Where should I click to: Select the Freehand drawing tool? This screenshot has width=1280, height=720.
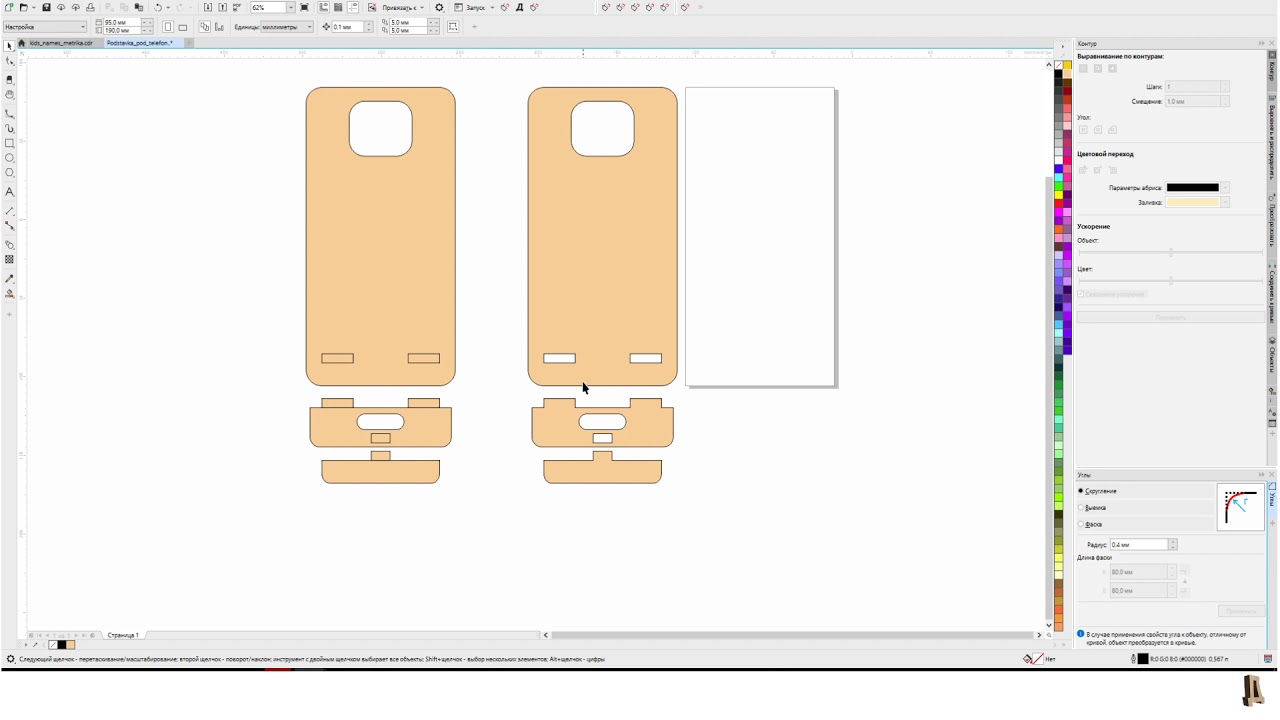click(x=10, y=113)
